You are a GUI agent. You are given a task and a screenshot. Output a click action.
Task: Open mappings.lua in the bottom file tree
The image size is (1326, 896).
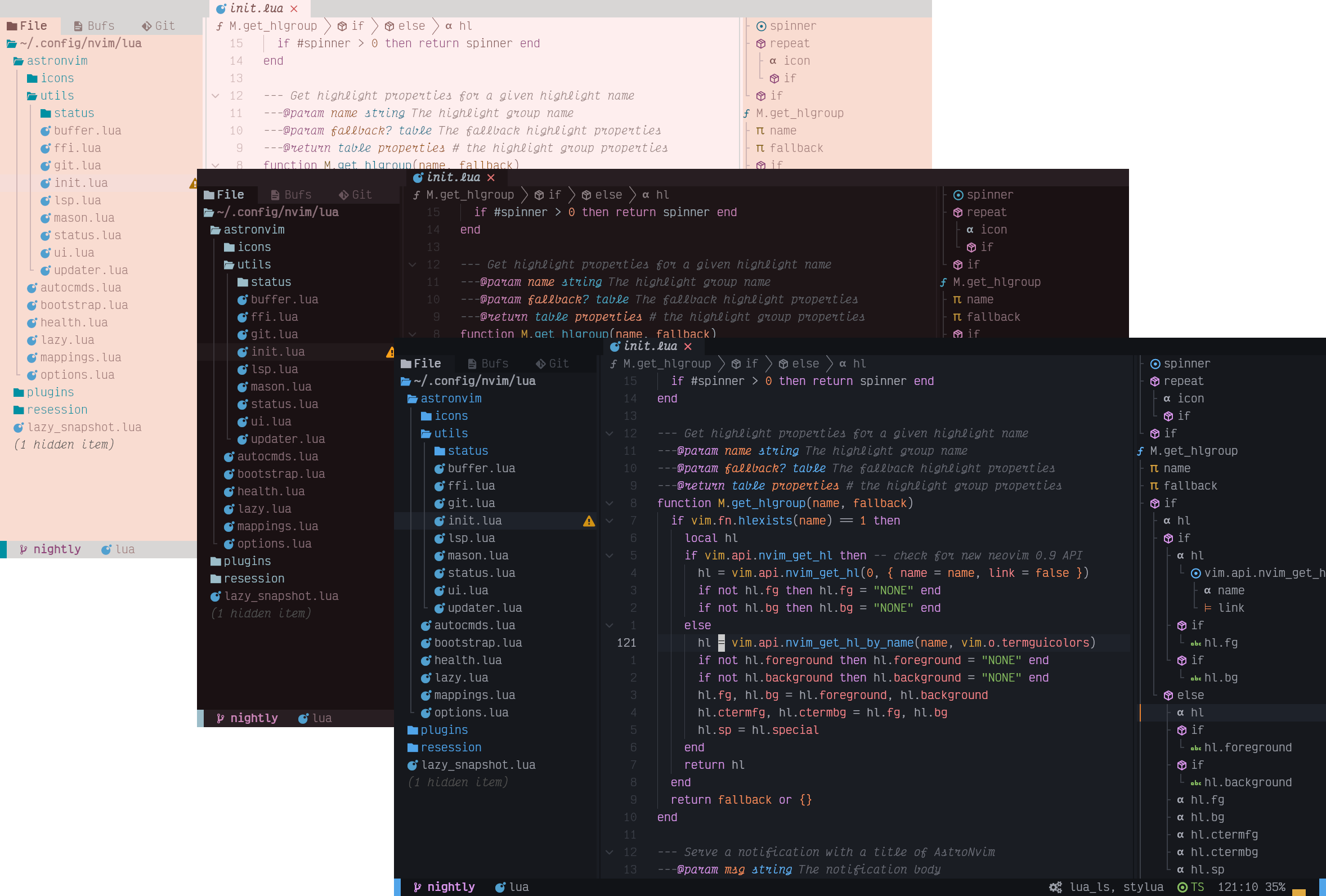point(474,695)
